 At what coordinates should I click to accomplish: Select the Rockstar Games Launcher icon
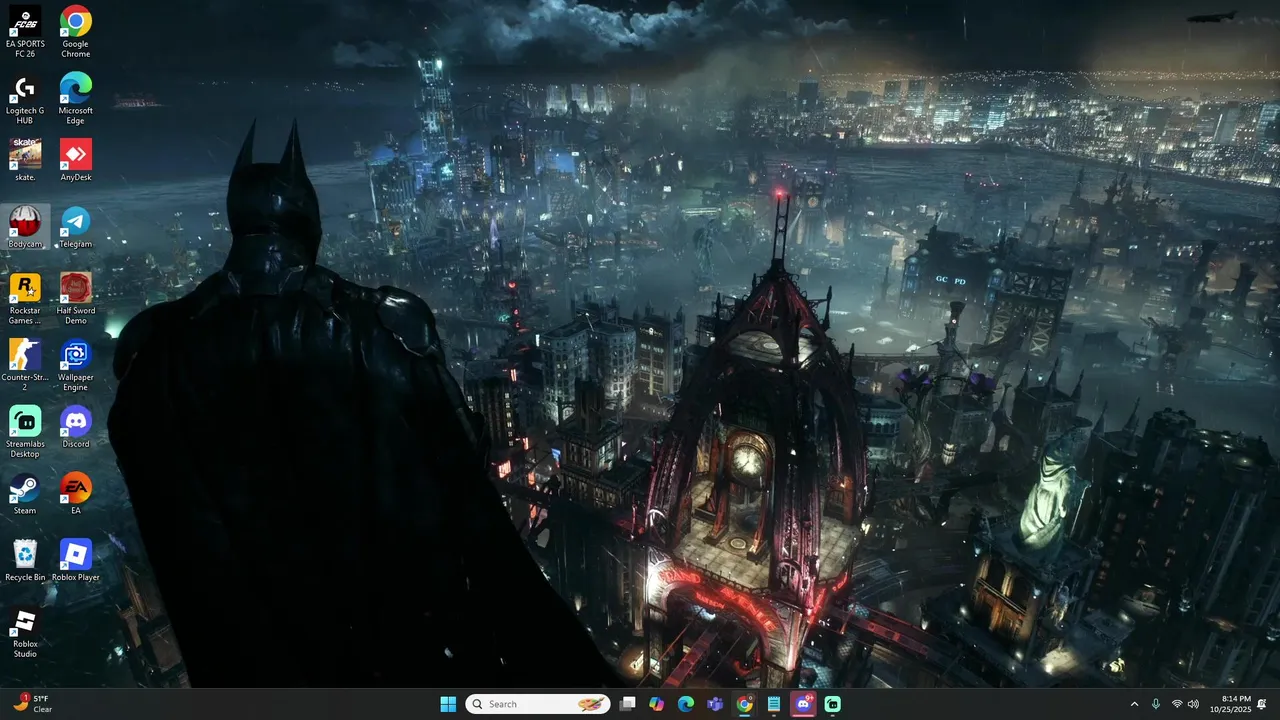tap(25, 298)
